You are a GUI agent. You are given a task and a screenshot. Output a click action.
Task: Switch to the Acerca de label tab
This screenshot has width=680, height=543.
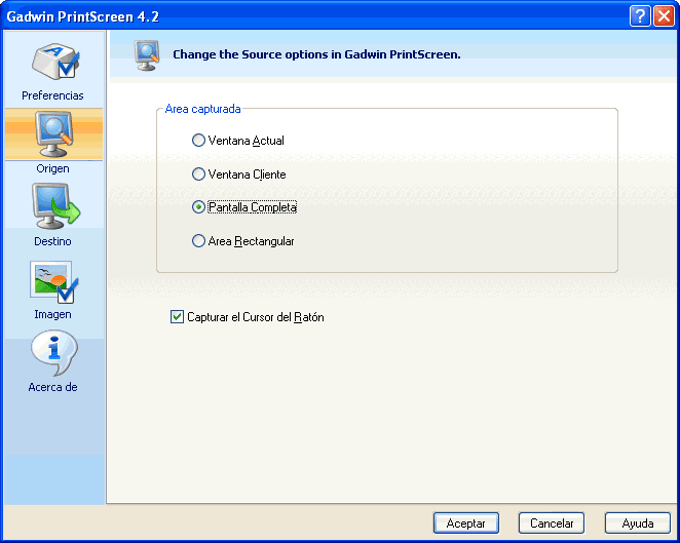pyautogui.click(x=52, y=387)
